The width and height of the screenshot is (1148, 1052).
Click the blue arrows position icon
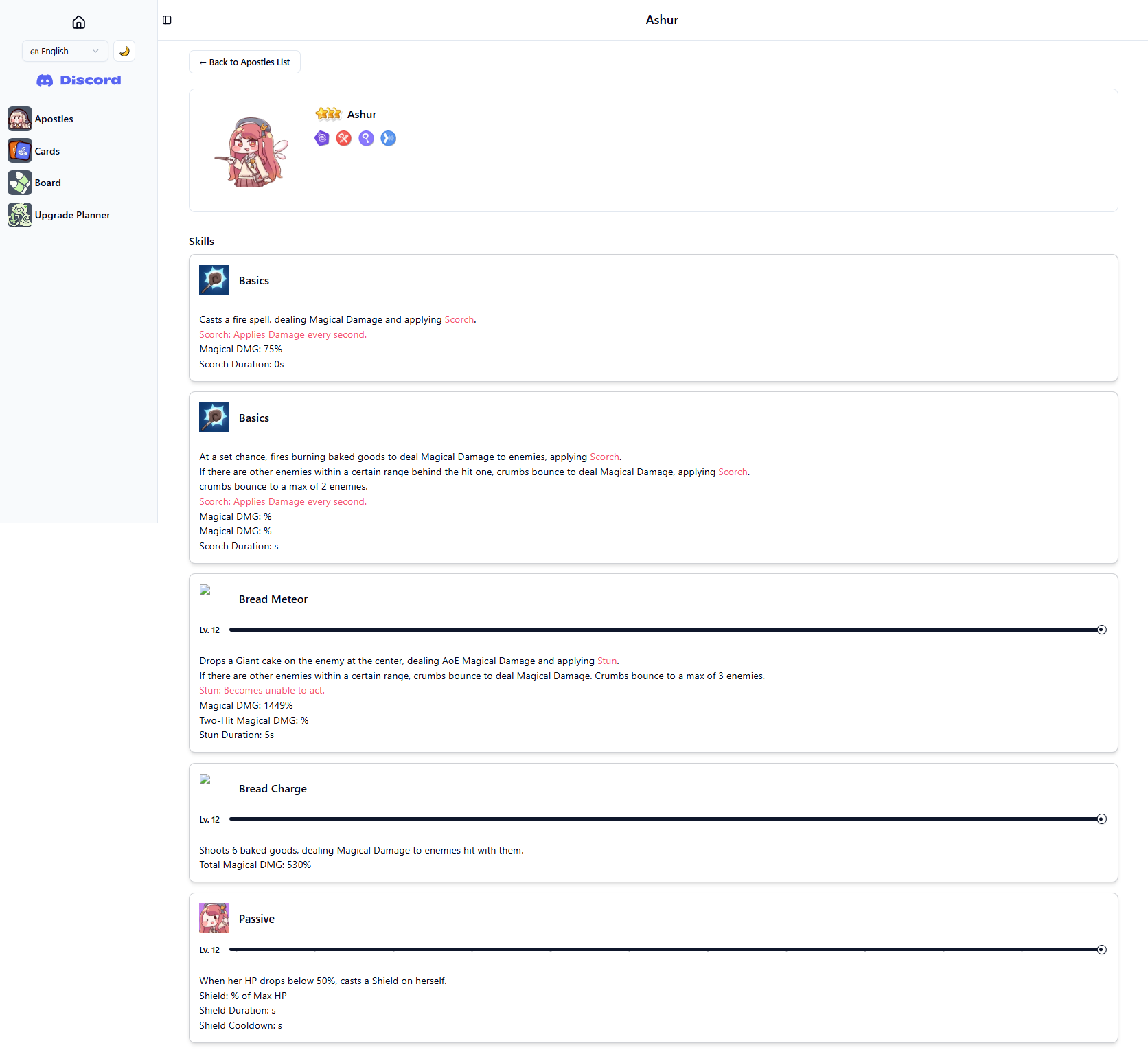pyautogui.click(x=389, y=138)
